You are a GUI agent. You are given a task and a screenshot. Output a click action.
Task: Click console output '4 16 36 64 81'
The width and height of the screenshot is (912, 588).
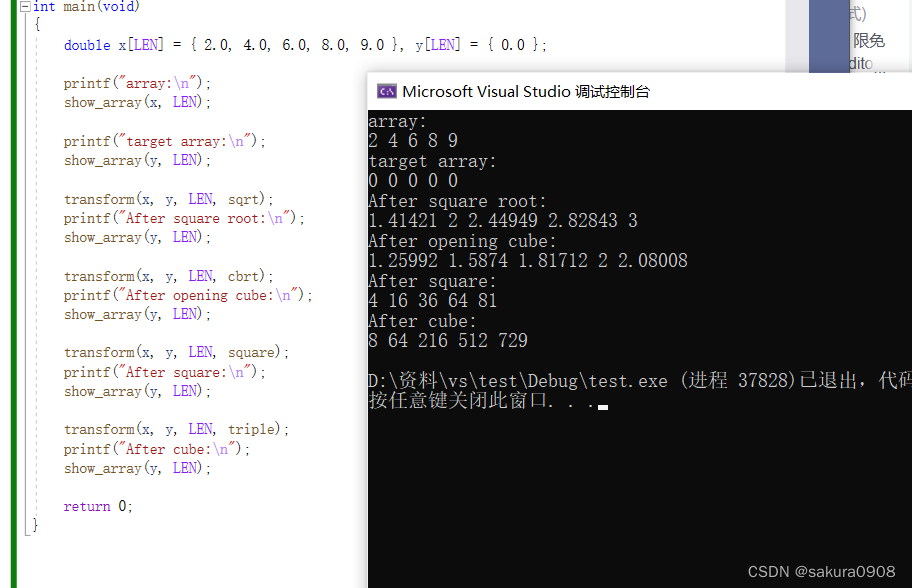click(433, 301)
